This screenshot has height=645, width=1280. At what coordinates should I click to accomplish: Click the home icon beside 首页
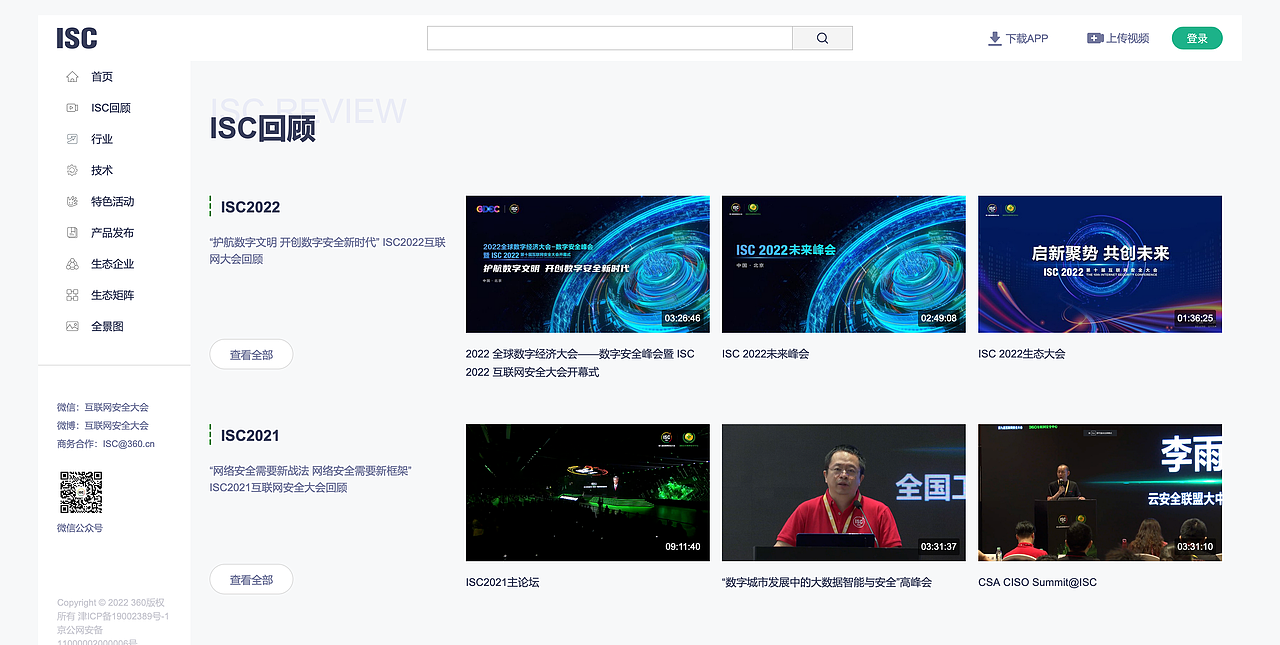pyautogui.click(x=72, y=76)
